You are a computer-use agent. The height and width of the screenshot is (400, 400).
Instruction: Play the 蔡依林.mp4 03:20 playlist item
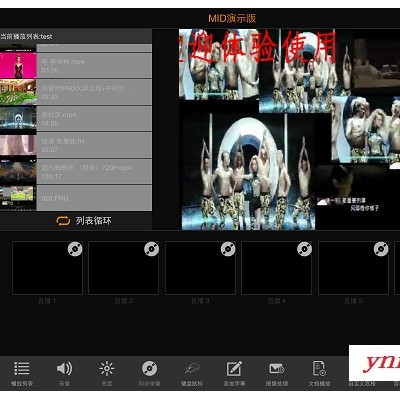click(x=94, y=66)
